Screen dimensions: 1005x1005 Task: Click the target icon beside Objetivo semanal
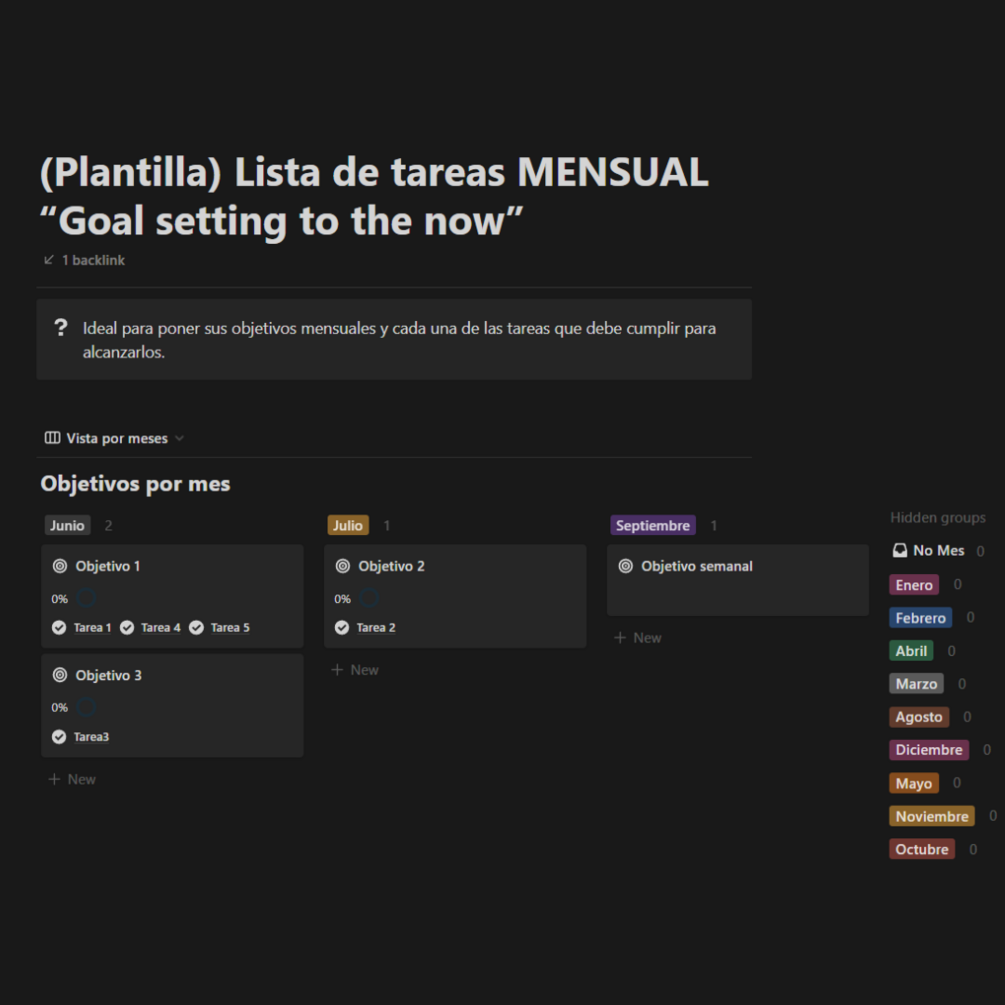(x=626, y=566)
